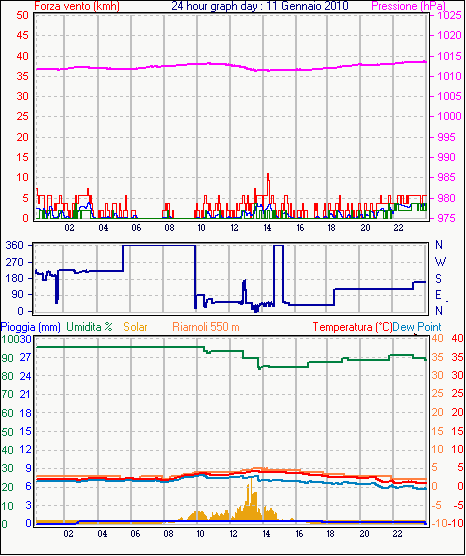Click the '24 hour graph day : 11 Gennaio 2010' title
The height and width of the screenshot is (556, 466).
[x=260, y=6]
